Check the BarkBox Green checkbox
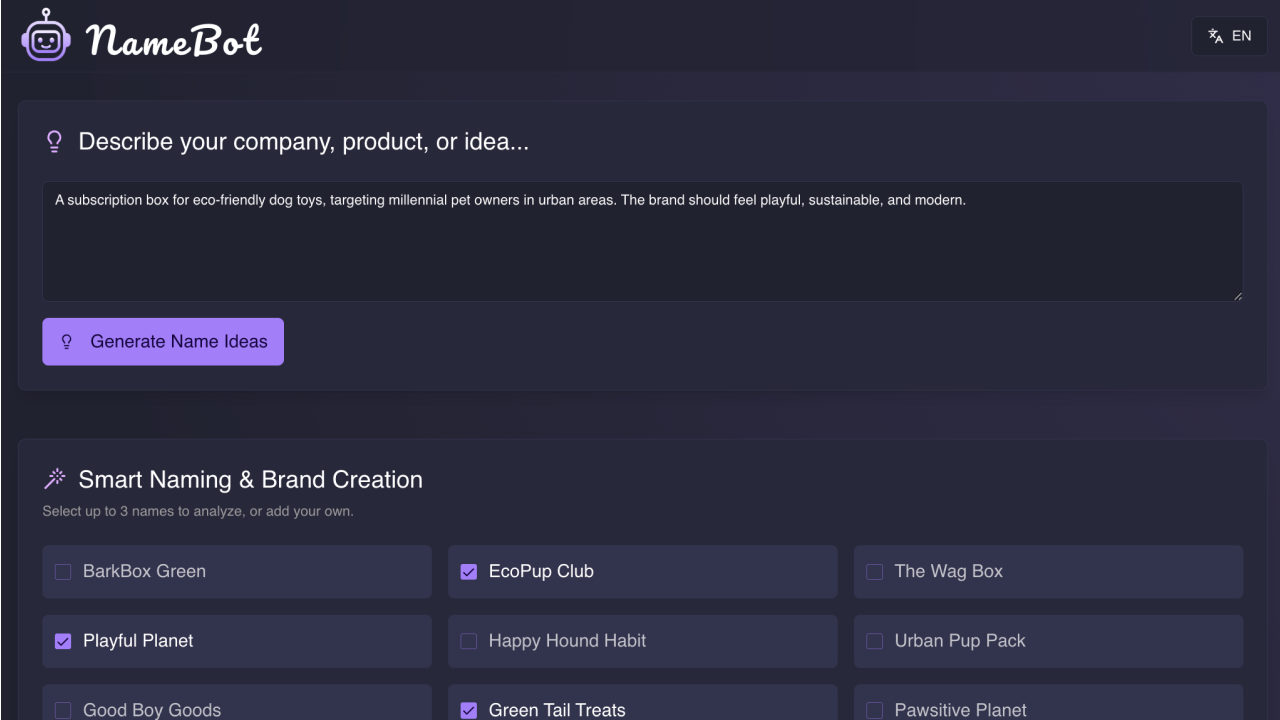 pyautogui.click(x=63, y=572)
